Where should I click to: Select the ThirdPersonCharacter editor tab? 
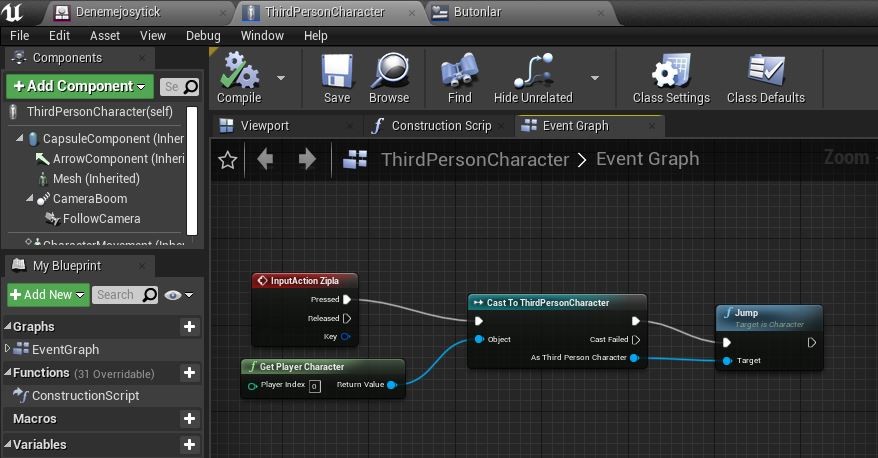[324, 12]
